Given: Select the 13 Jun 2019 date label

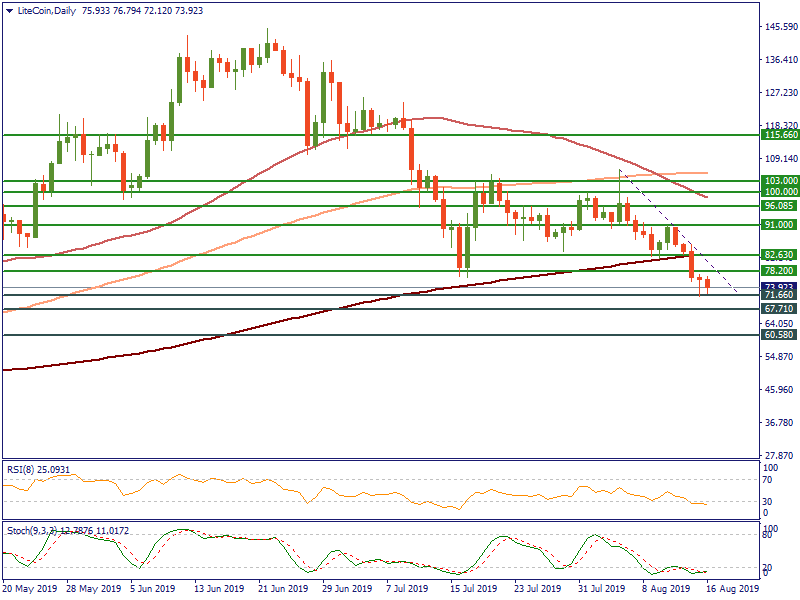Looking at the screenshot, I should coord(219,589).
